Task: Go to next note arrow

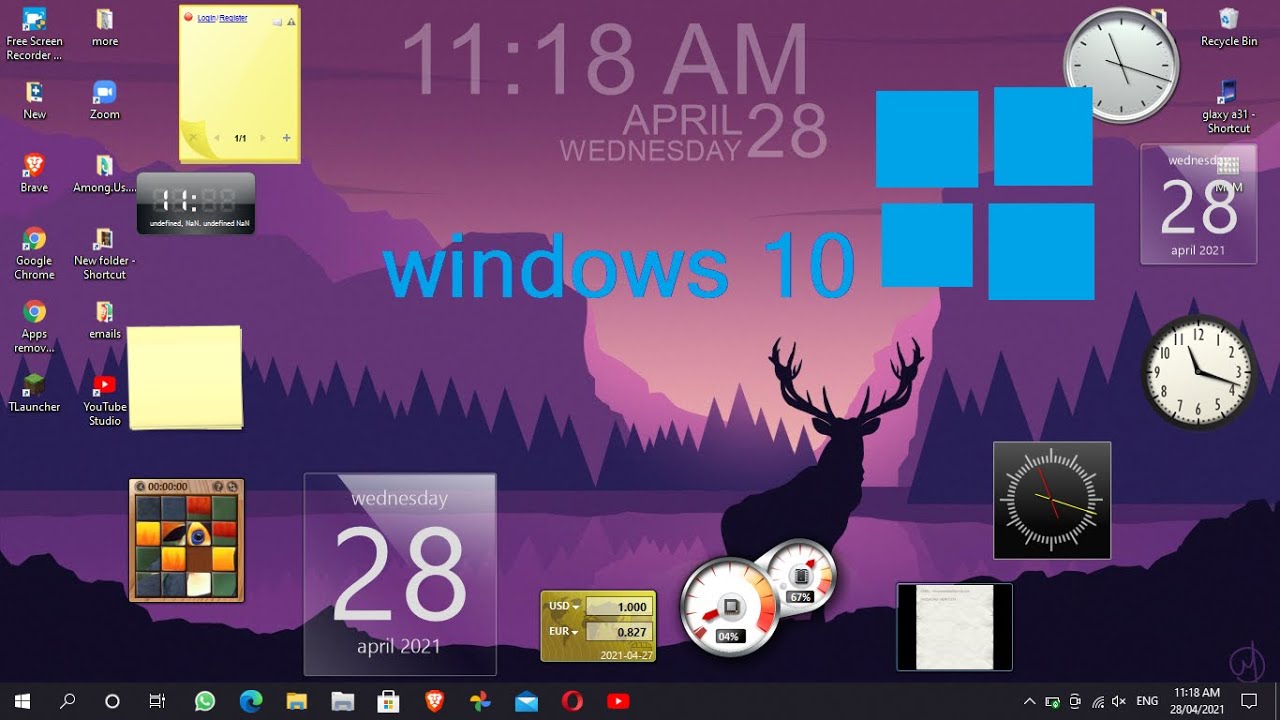Action: [263, 138]
